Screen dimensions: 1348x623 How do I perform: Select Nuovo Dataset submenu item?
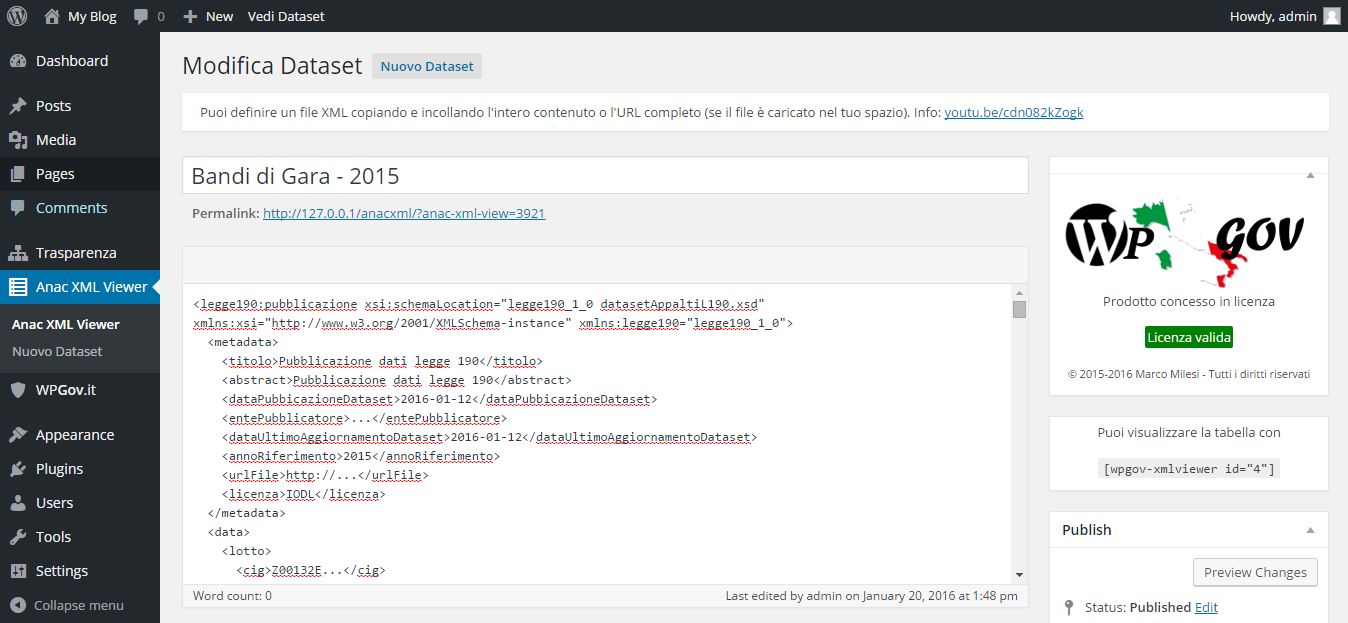(x=57, y=351)
